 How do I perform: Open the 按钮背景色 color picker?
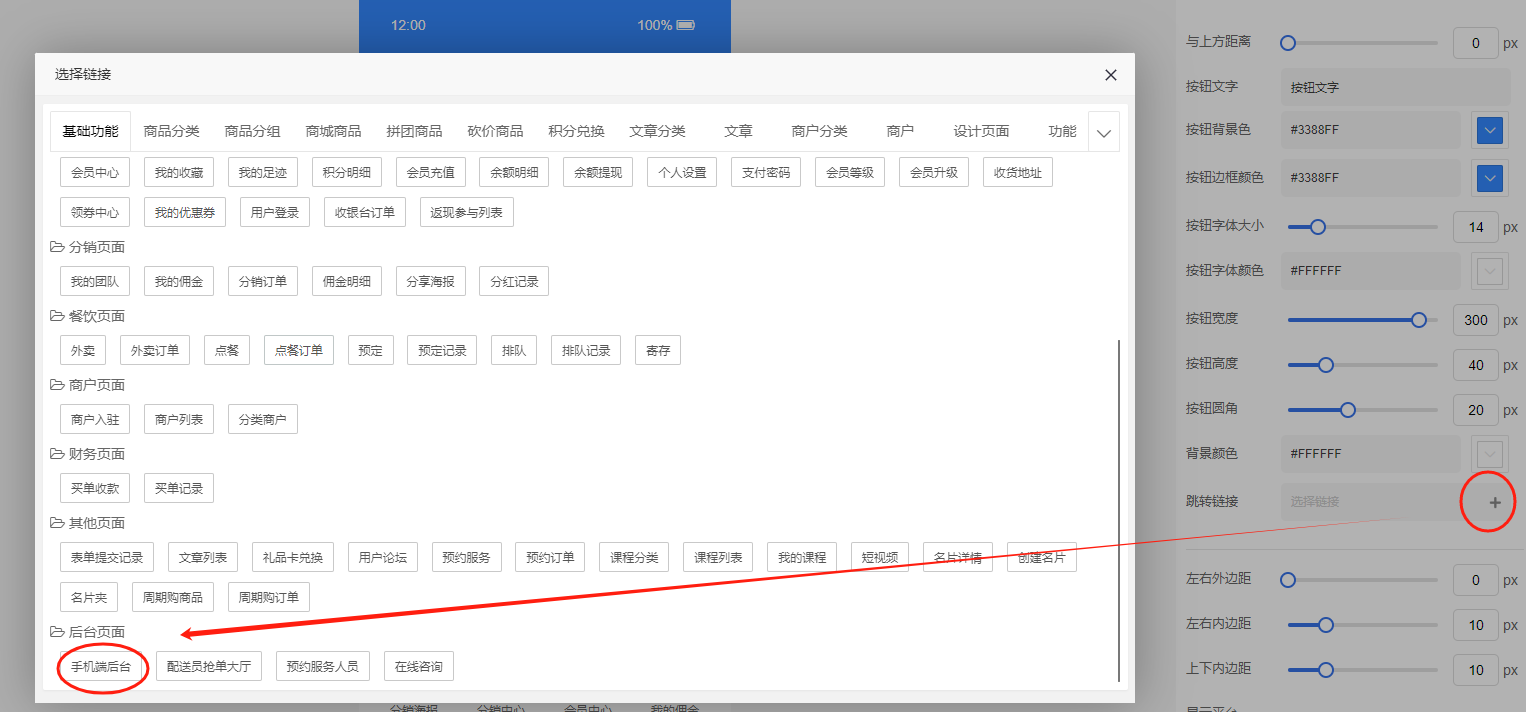pos(1490,131)
